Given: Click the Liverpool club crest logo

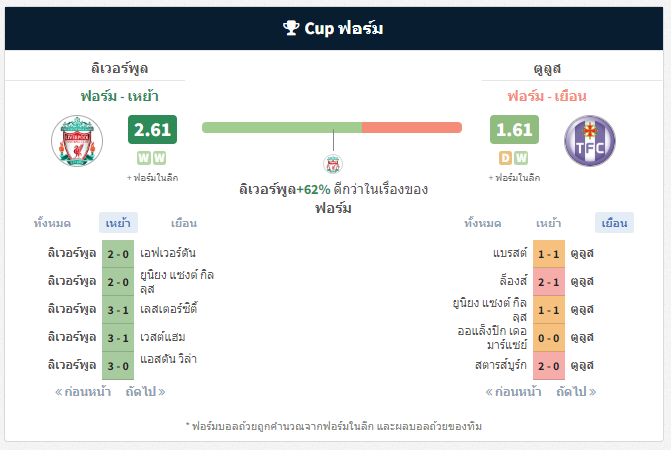Looking at the screenshot, I should tap(77, 141).
